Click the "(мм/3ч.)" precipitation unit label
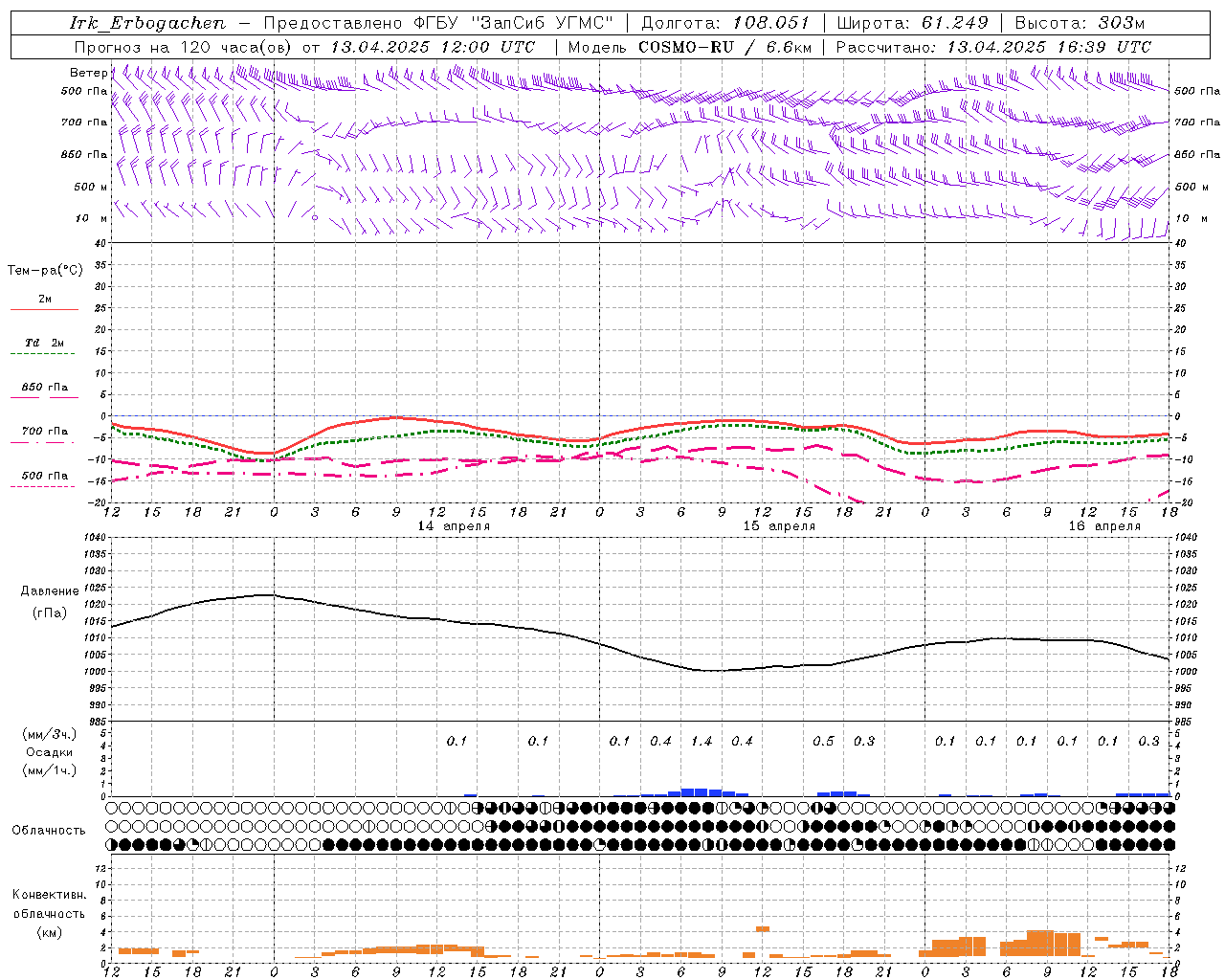 click(50, 734)
